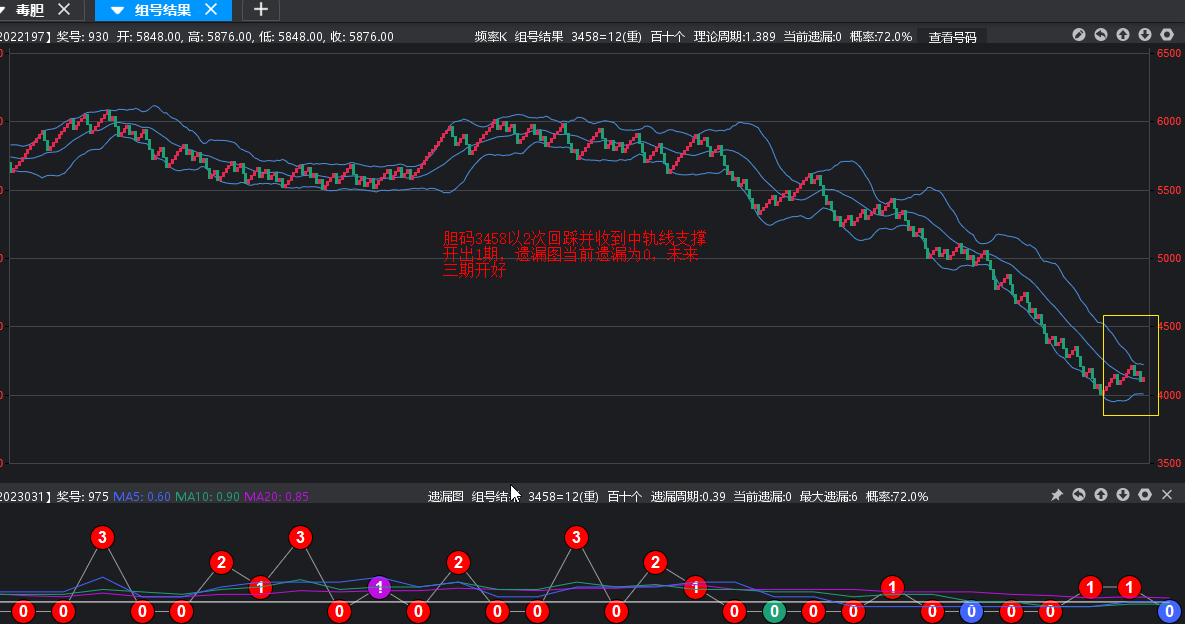Click the 遗漏图 label in the lower panel header
Viewport: 1185px width, 624px height.
click(445, 496)
